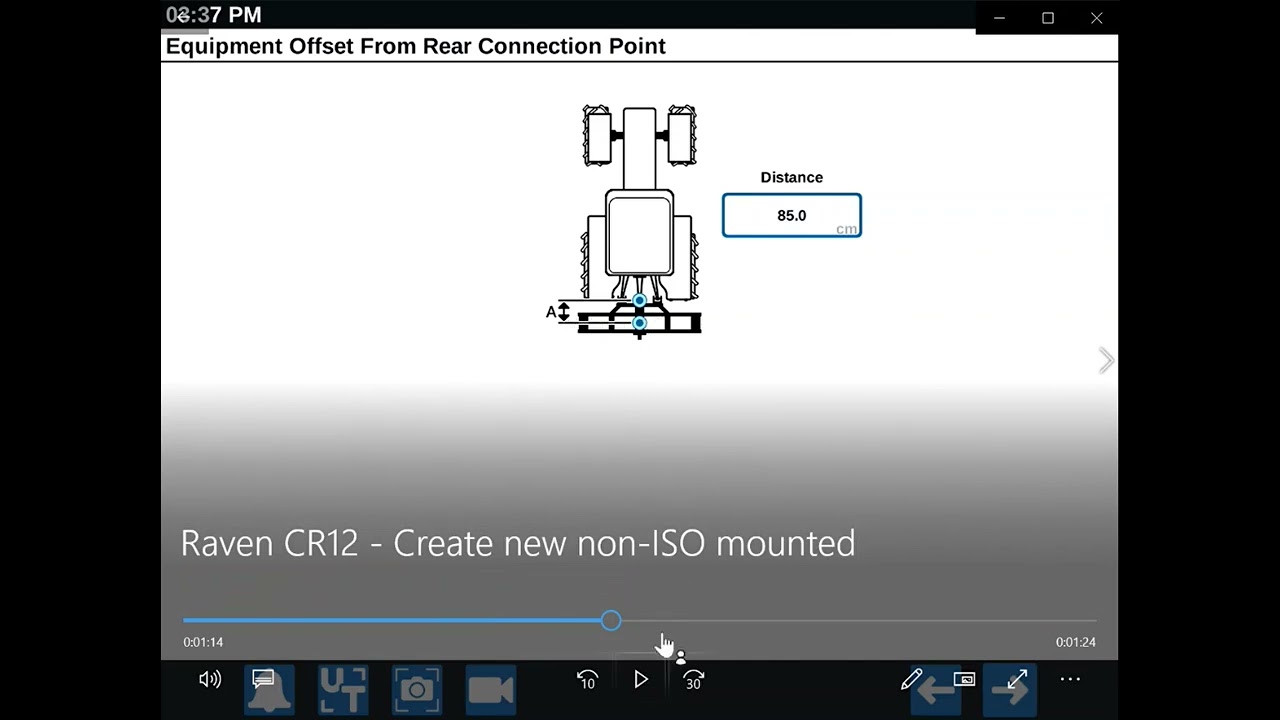Select upper blue connection point on tractor
The image size is (1280, 720).
click(639, 300)
